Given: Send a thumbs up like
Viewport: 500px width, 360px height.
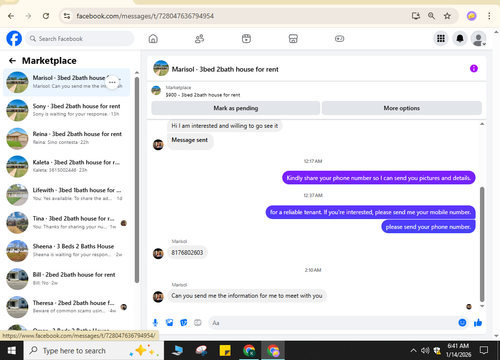Looking at the screenshot, I should pos(478,323).
